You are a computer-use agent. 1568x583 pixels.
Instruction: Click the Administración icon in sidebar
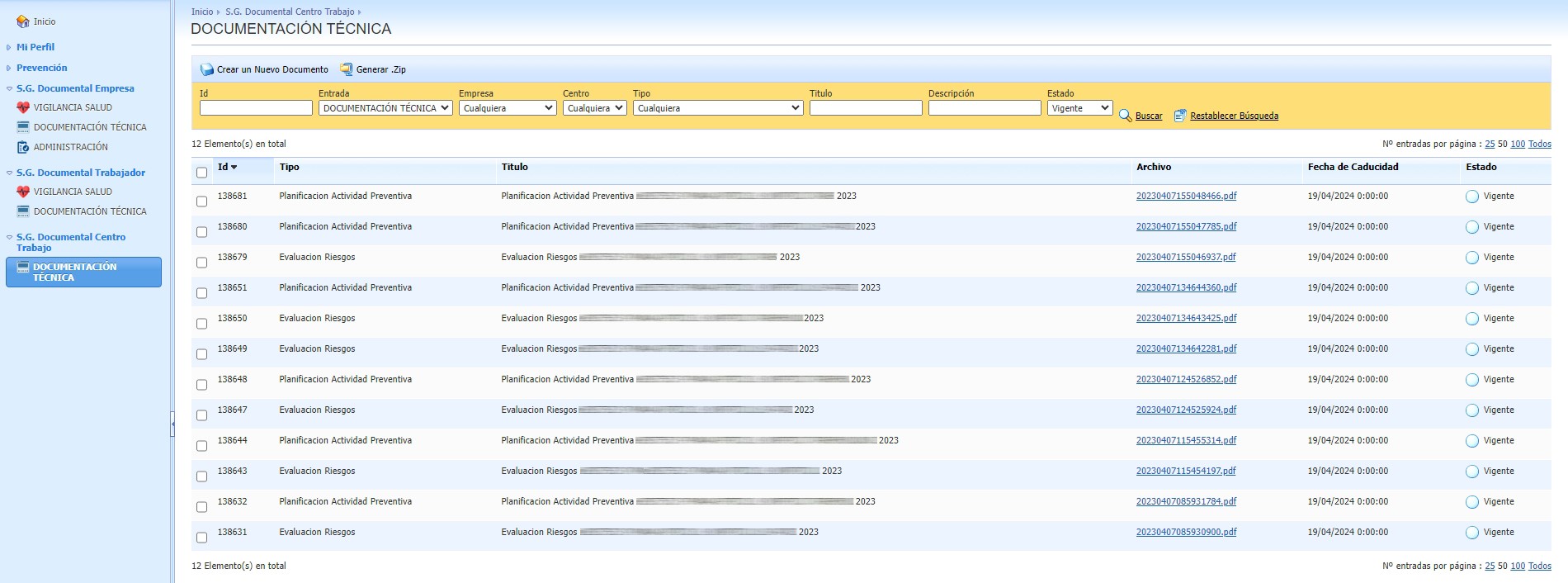(23, 147)
